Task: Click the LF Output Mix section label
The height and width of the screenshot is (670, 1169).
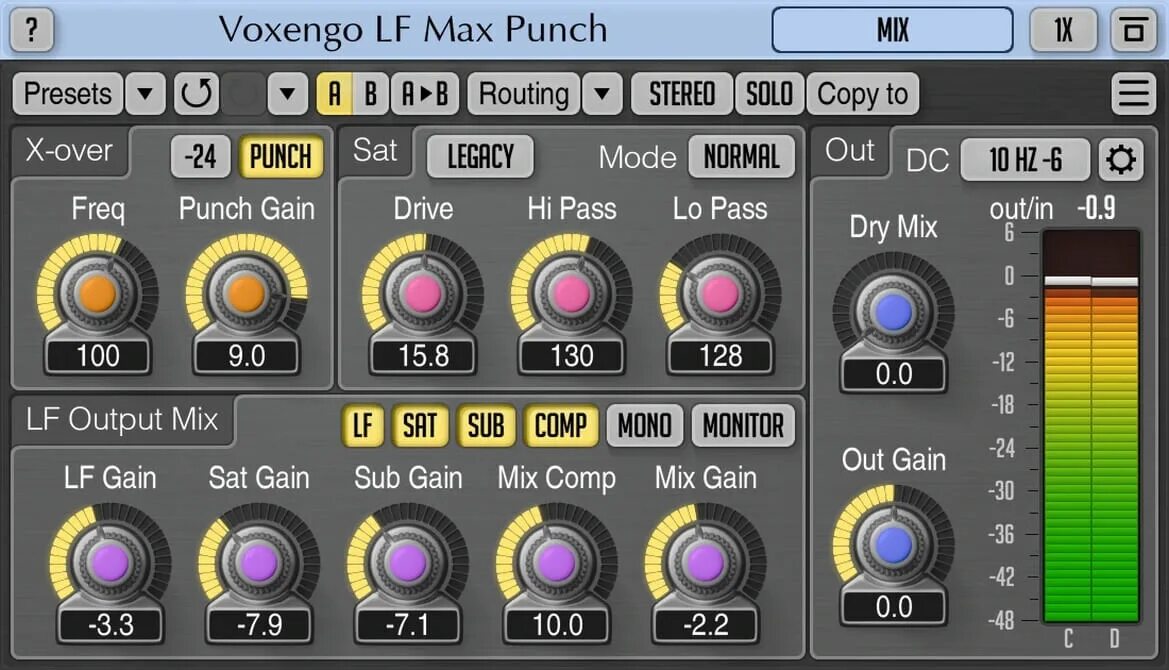Action: pos(122,420)
